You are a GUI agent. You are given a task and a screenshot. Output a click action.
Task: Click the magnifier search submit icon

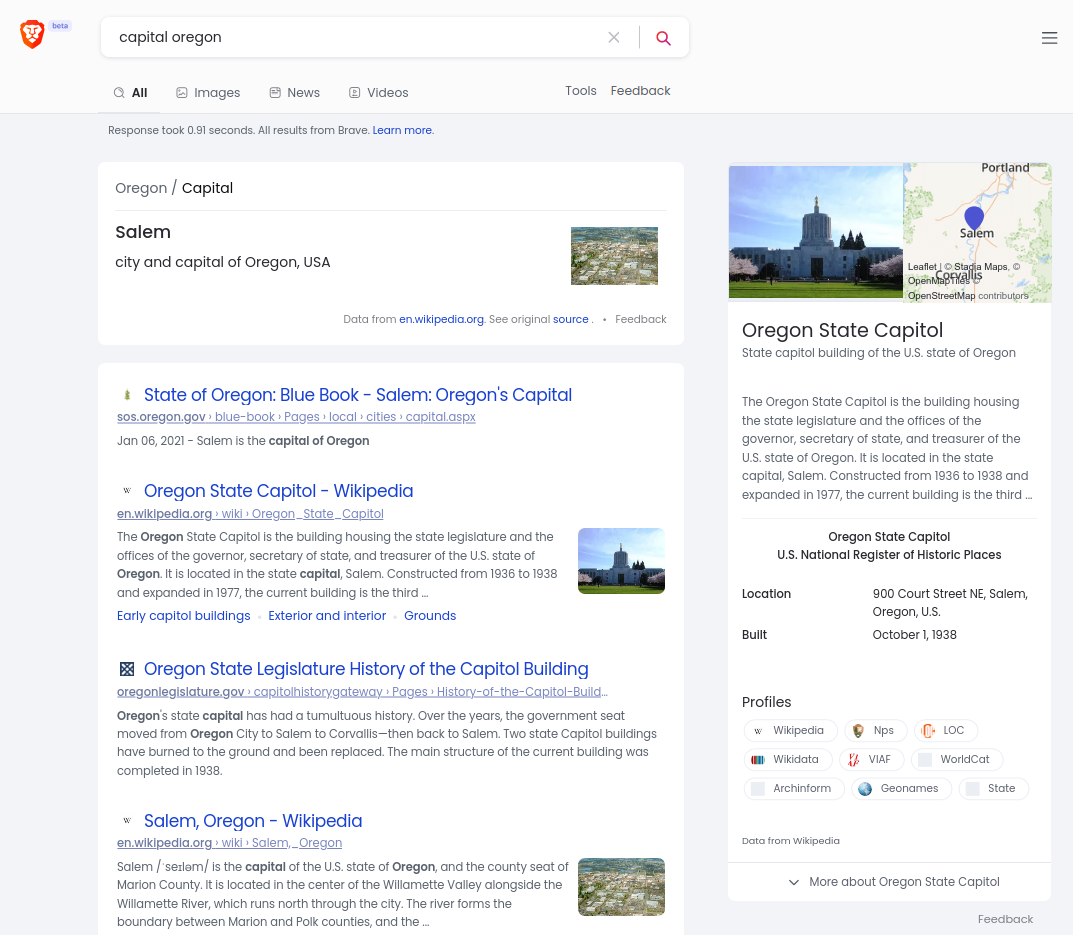point(663,38)
